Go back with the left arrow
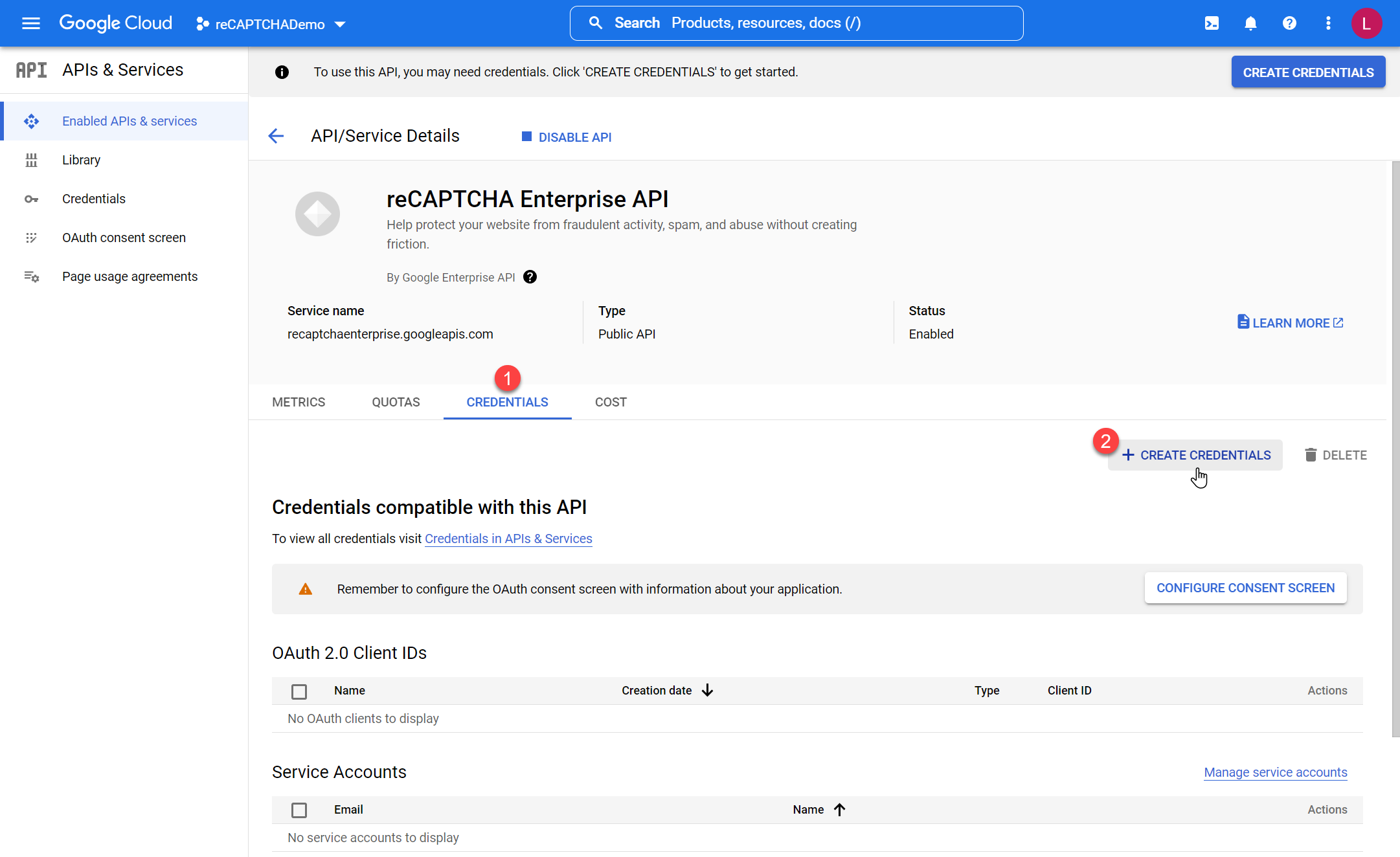 coord(276,136)
